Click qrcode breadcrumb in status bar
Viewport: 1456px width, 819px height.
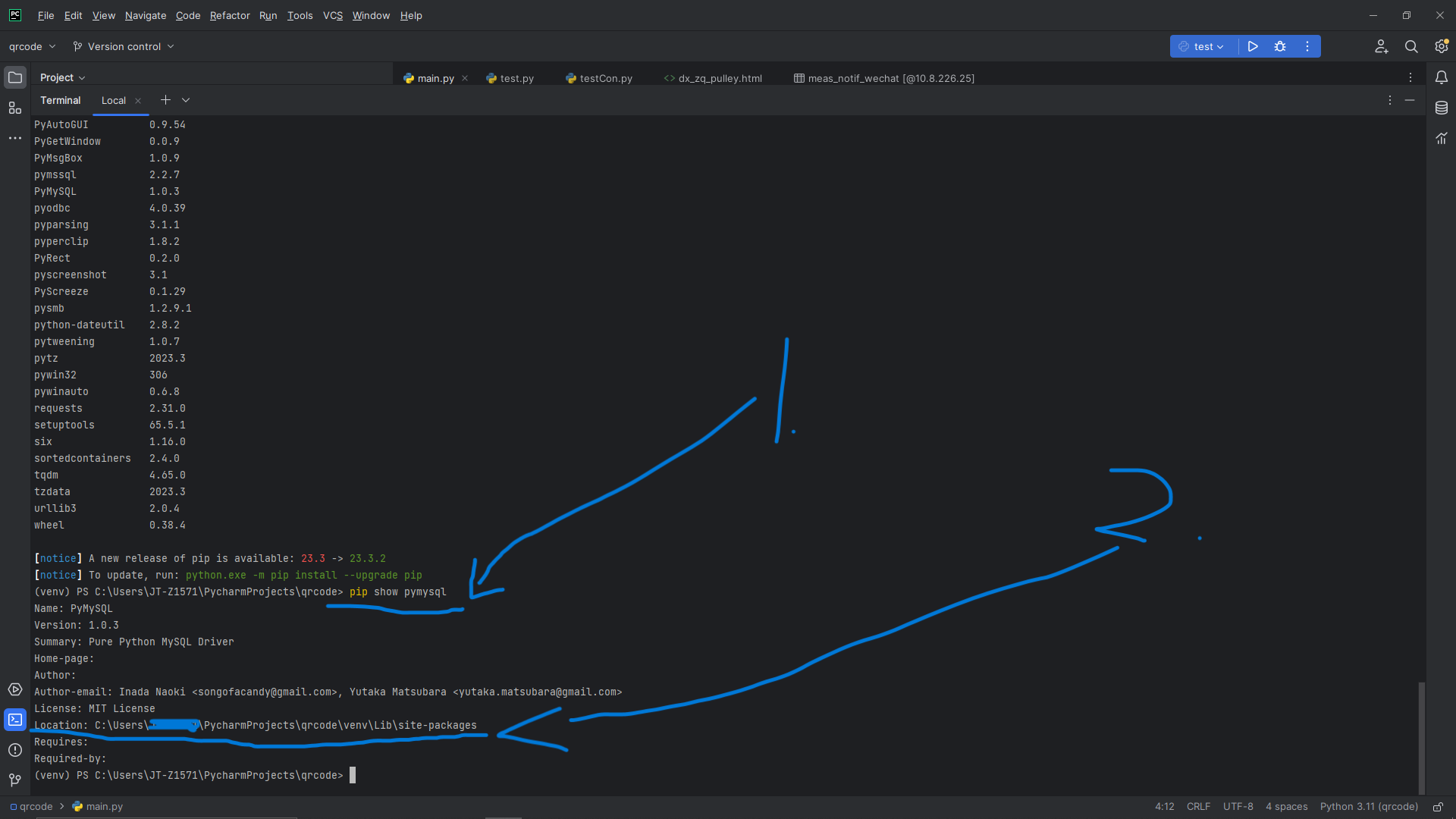click(31, 807)
